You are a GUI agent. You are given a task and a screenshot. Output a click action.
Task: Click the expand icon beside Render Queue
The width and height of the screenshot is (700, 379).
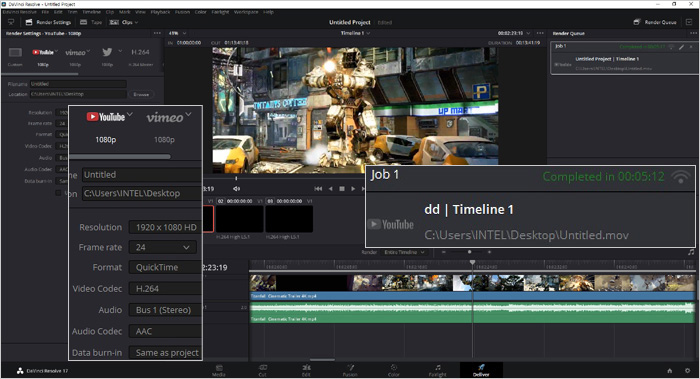click(689, 22)
